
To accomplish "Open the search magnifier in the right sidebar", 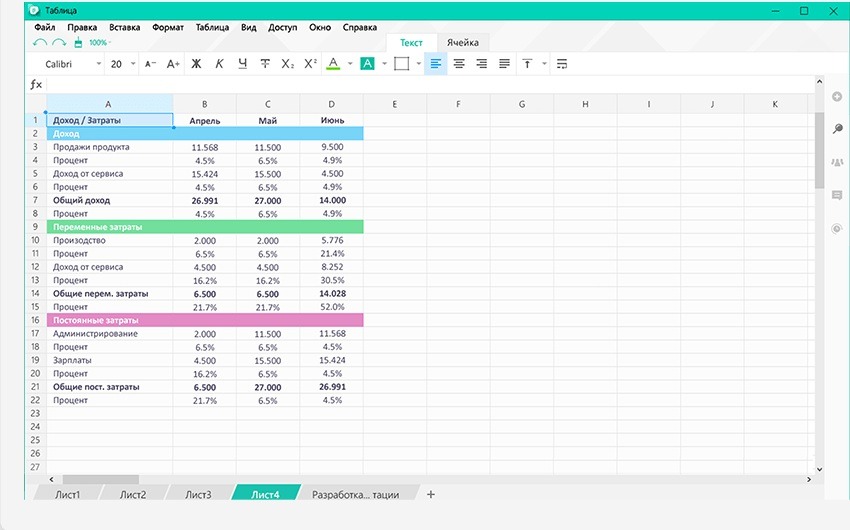I will click(x=837, y=129).
